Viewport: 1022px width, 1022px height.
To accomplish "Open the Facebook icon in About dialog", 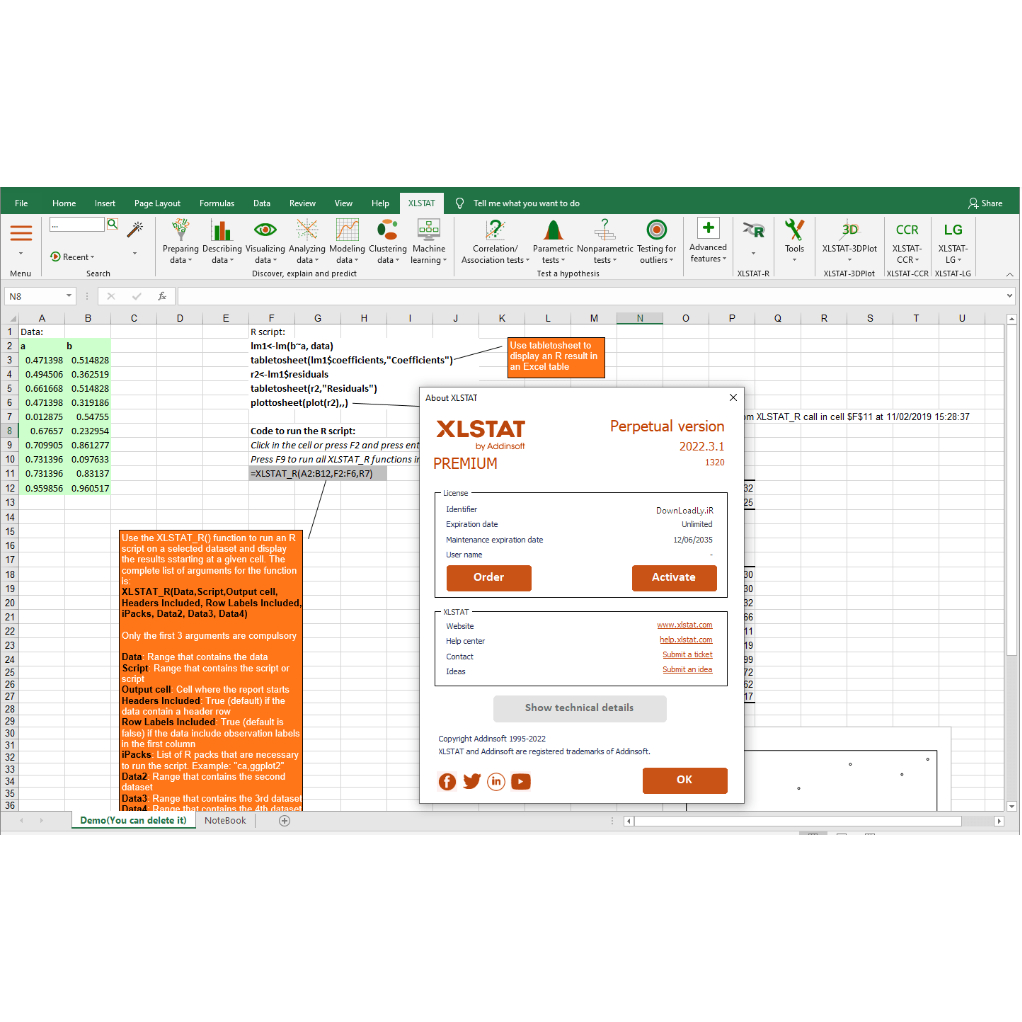I will (x=447, y=781).
